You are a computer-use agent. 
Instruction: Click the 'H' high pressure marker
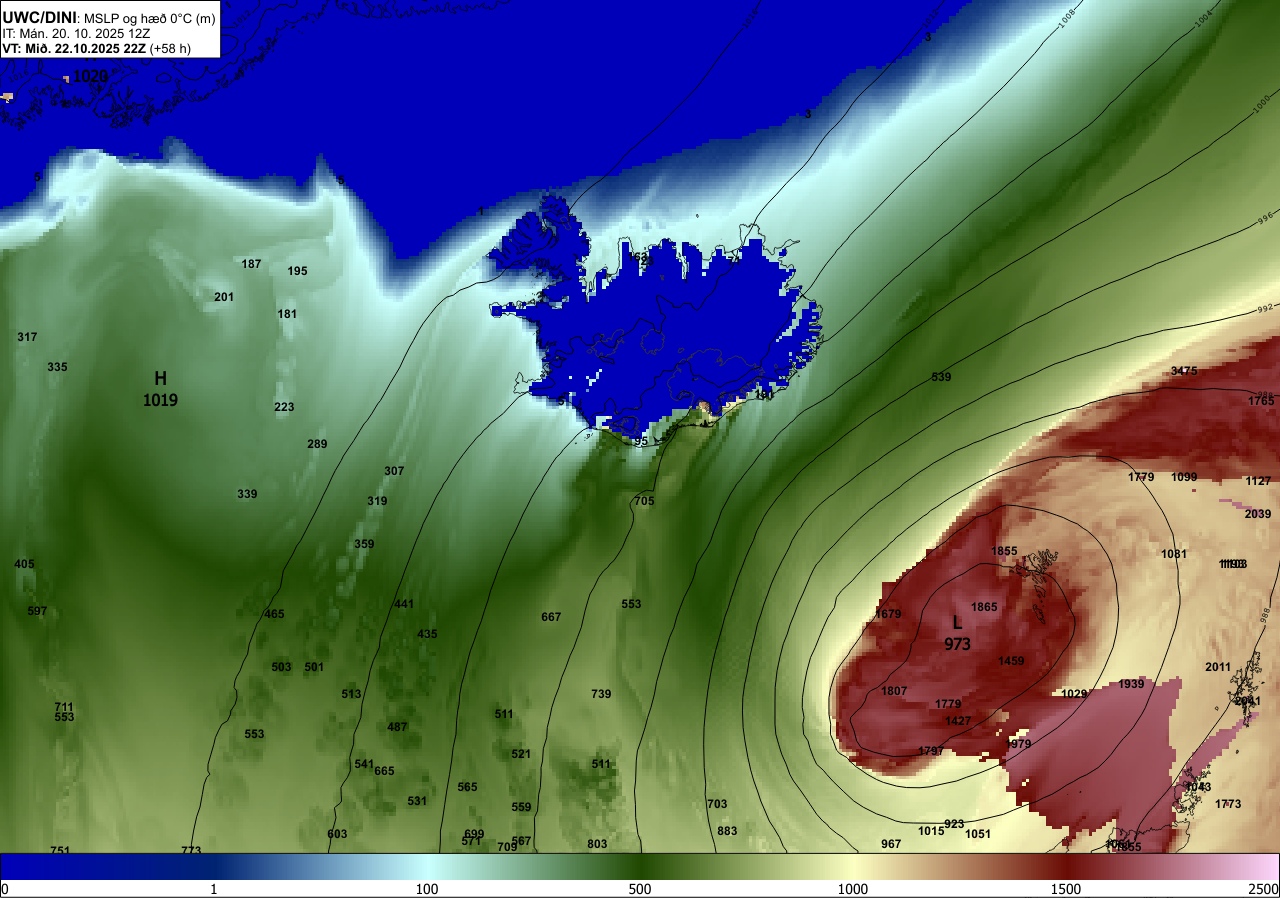point(160,378)
